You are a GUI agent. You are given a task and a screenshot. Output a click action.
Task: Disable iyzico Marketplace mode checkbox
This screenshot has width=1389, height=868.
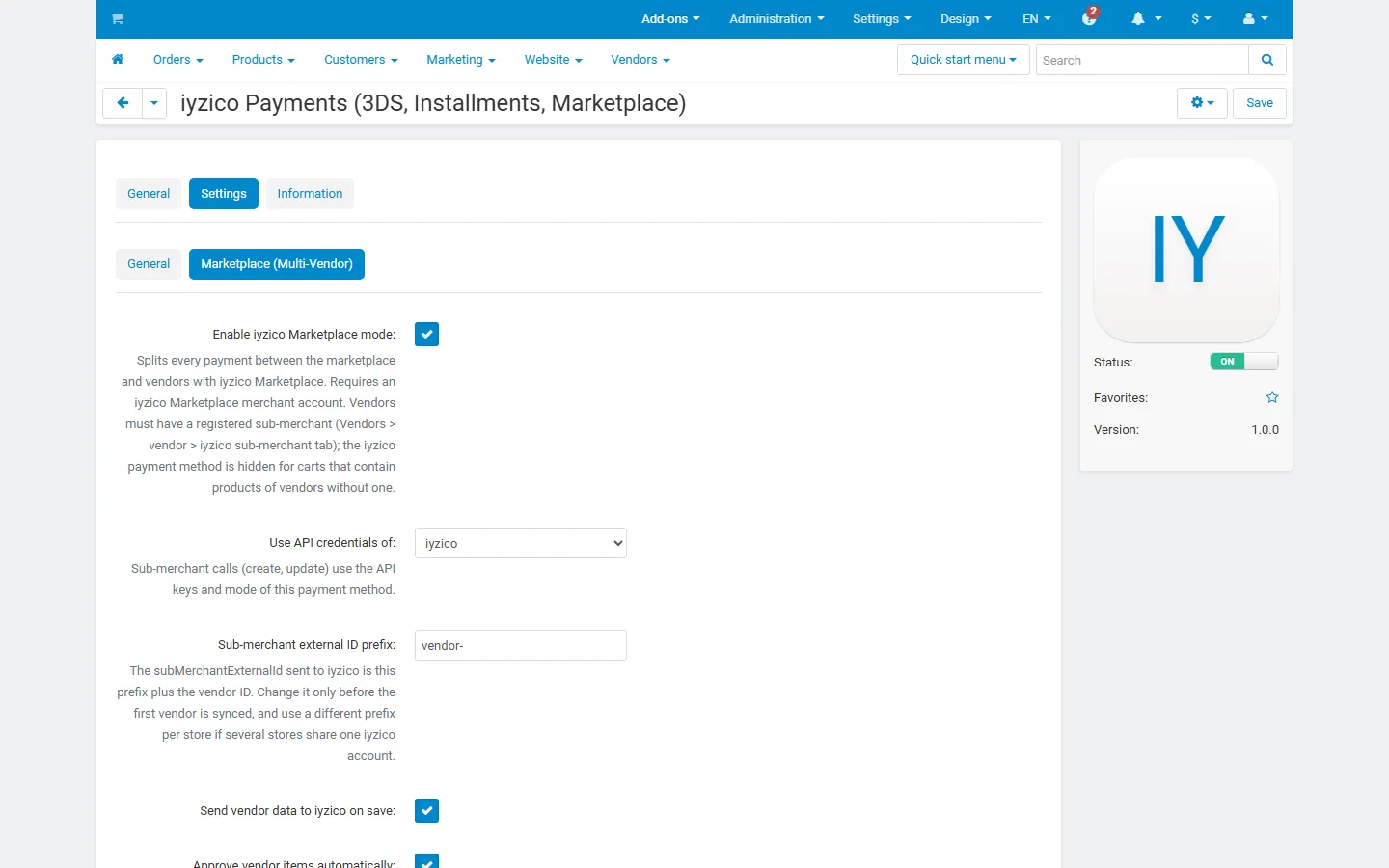[426, 335]
